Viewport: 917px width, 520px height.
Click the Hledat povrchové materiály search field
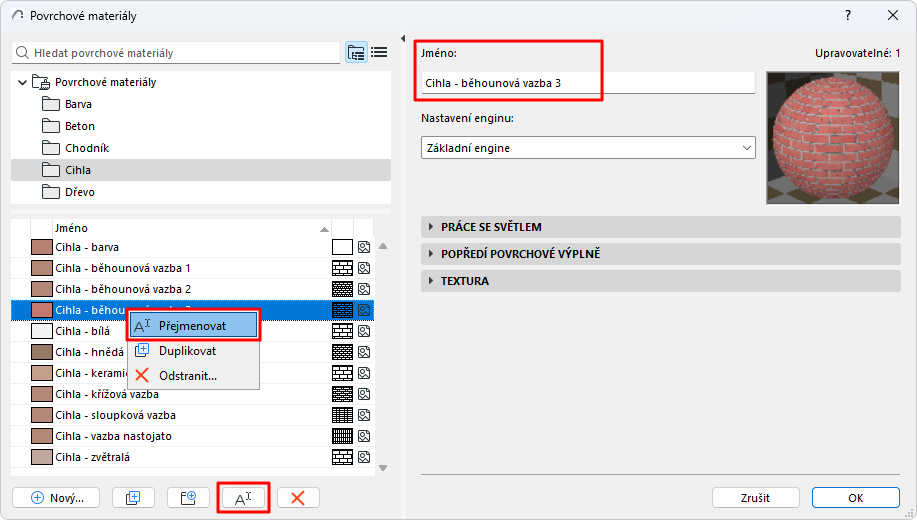[175, 53]
